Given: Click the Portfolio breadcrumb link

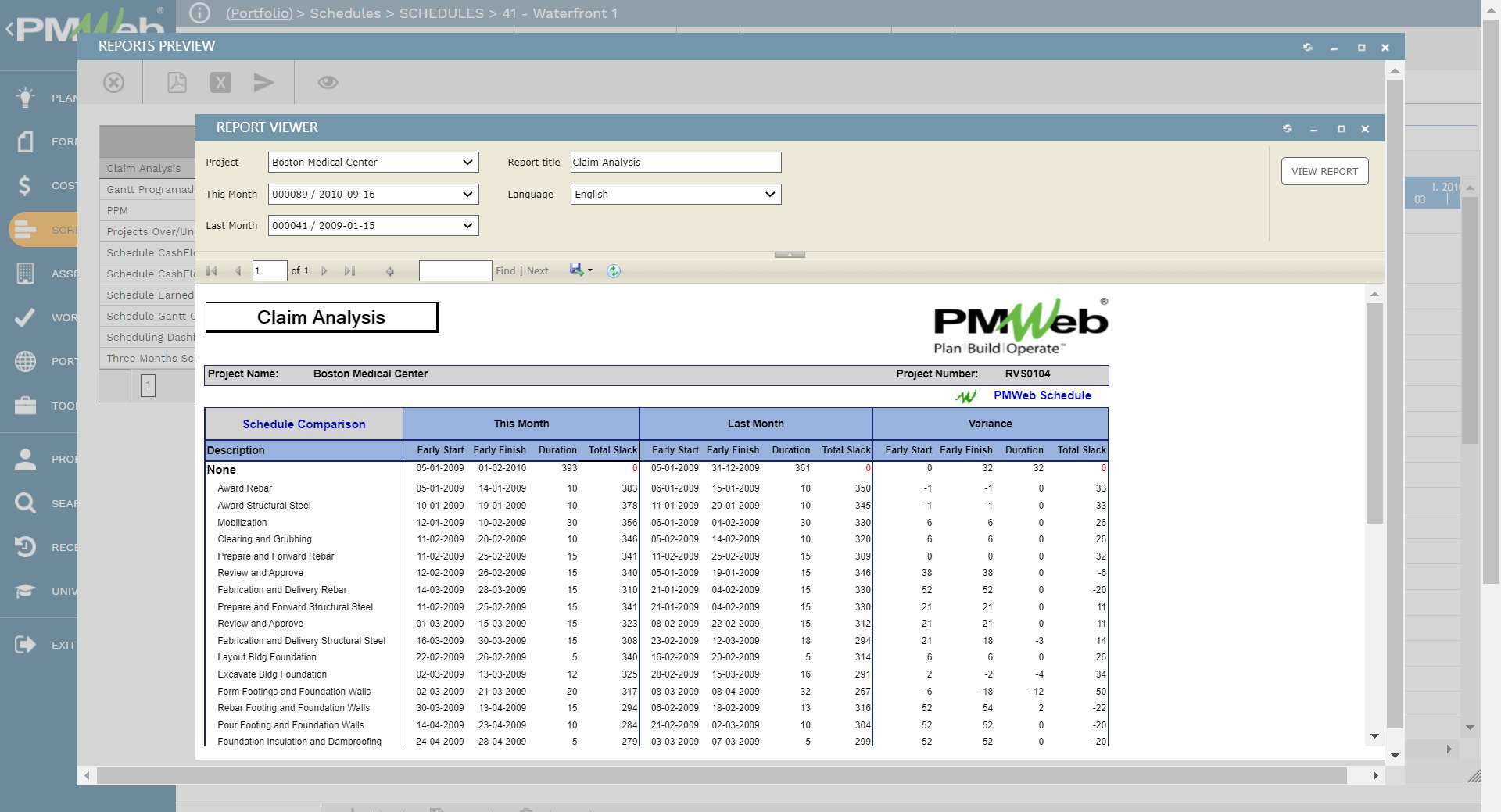Looking at the screenshot, I should [259, 13].
